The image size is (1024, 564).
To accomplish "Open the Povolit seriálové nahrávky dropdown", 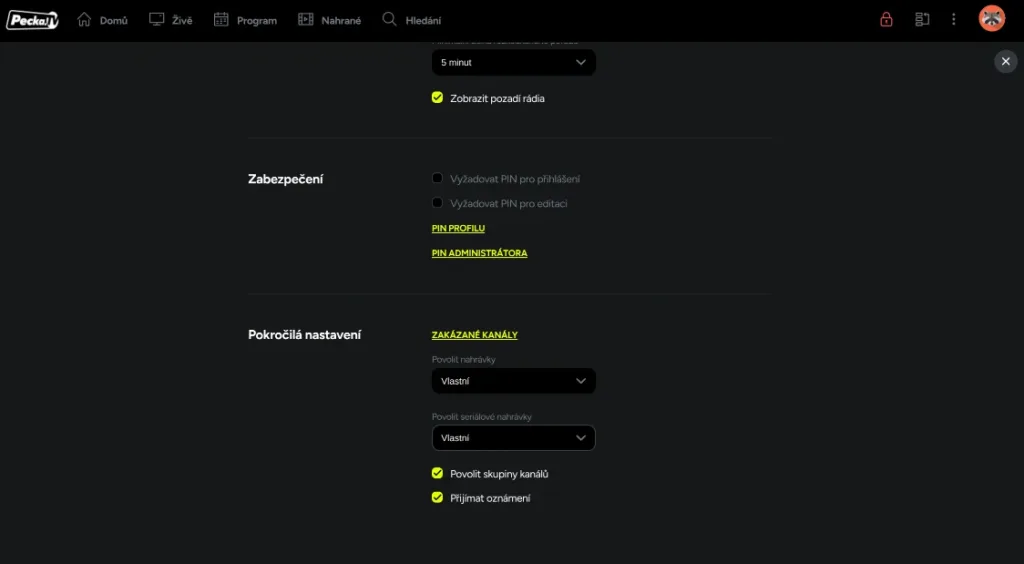I will pyautogui.click(x=513, y=438).
